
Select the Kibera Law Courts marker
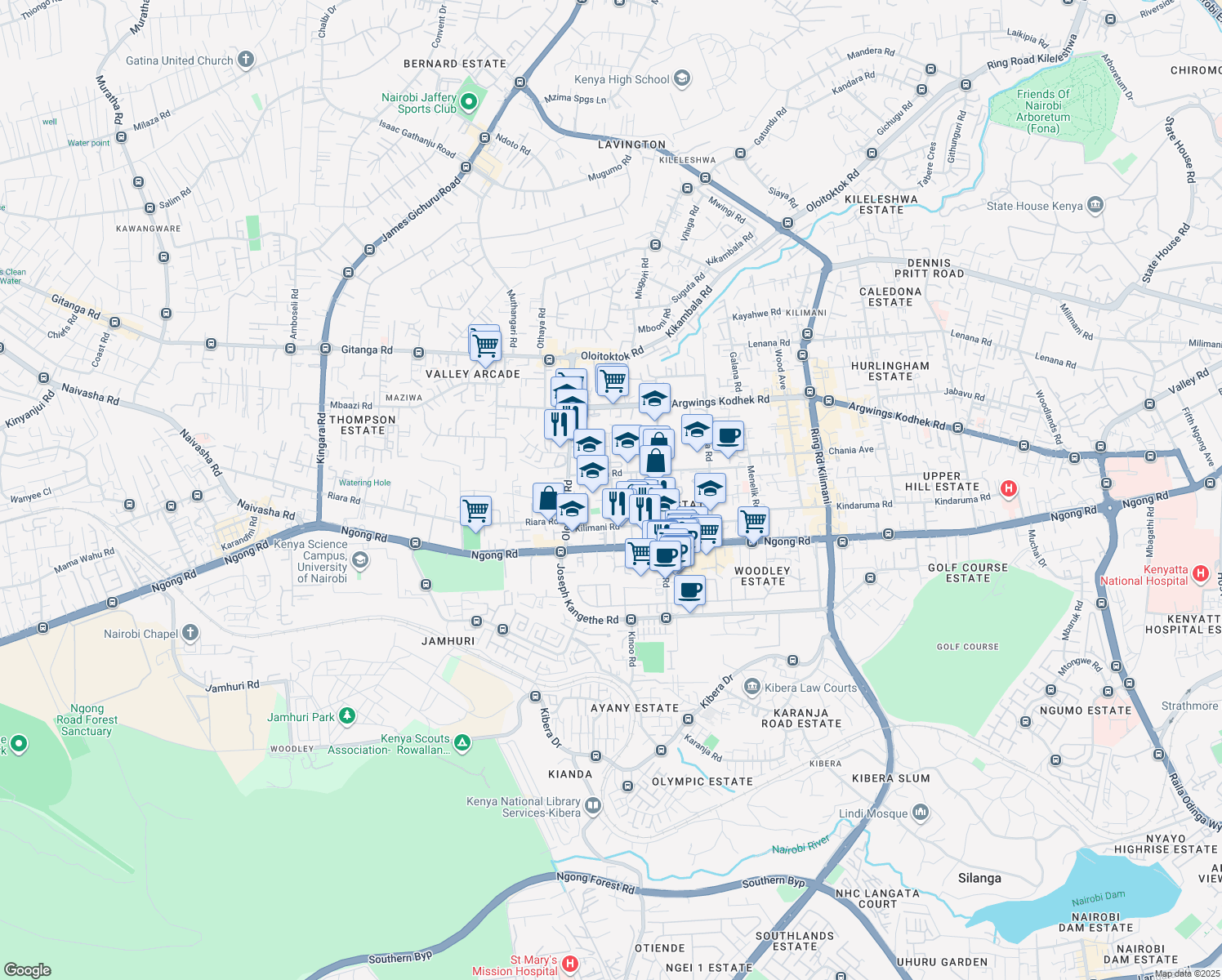[751, 686]
